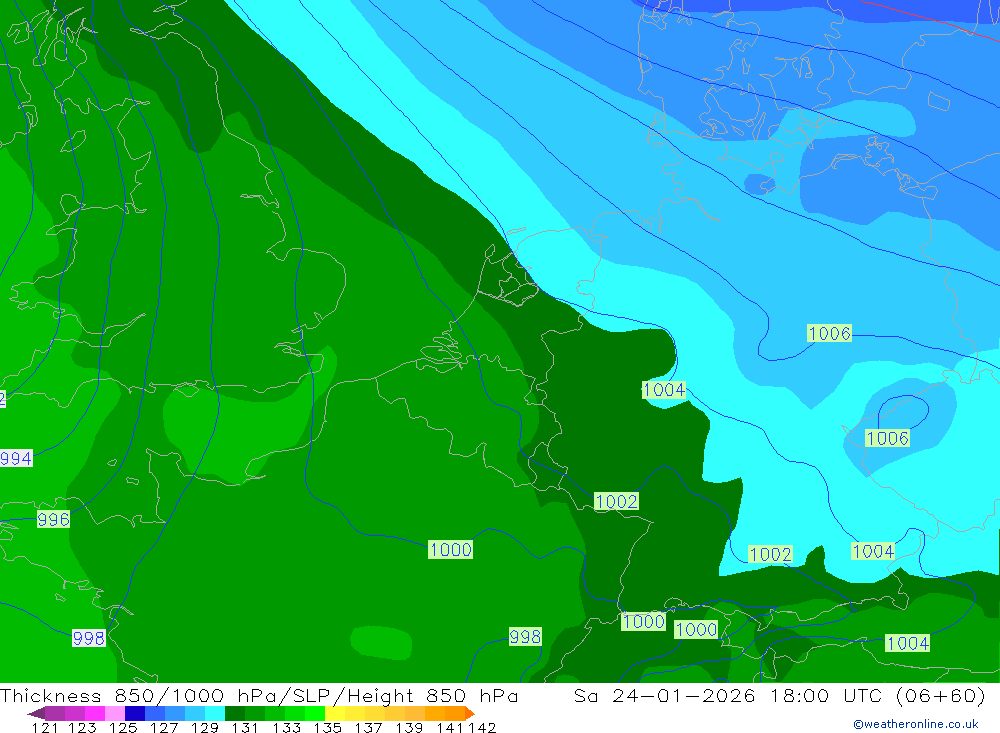The image size is (1000, 733).
Task: Pick the dark navy blue legend swatch
Action: [x=135, y=713]
